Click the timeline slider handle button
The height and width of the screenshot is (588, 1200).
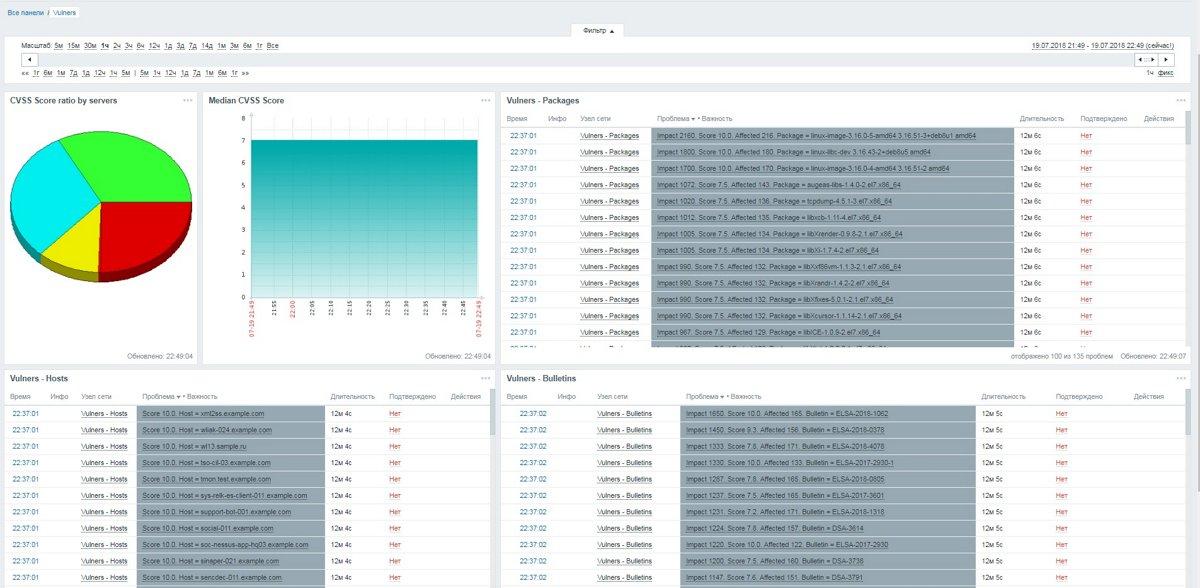[x=1147, y=60]
